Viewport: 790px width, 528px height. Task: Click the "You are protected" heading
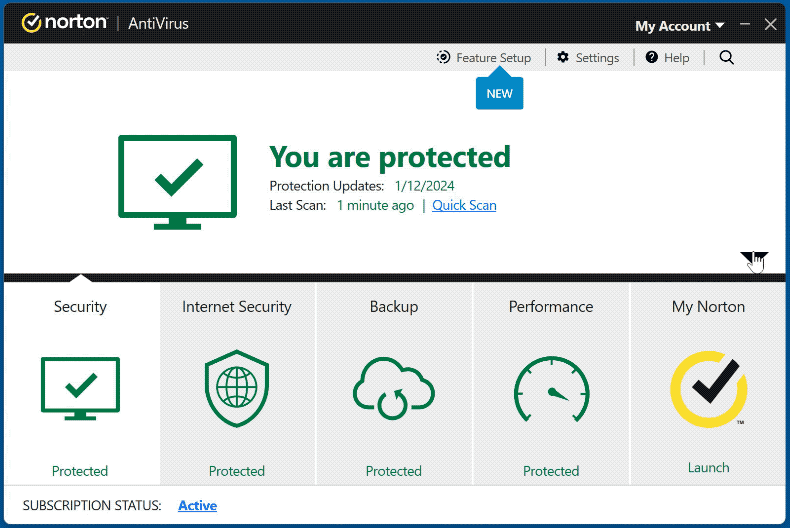390,157
